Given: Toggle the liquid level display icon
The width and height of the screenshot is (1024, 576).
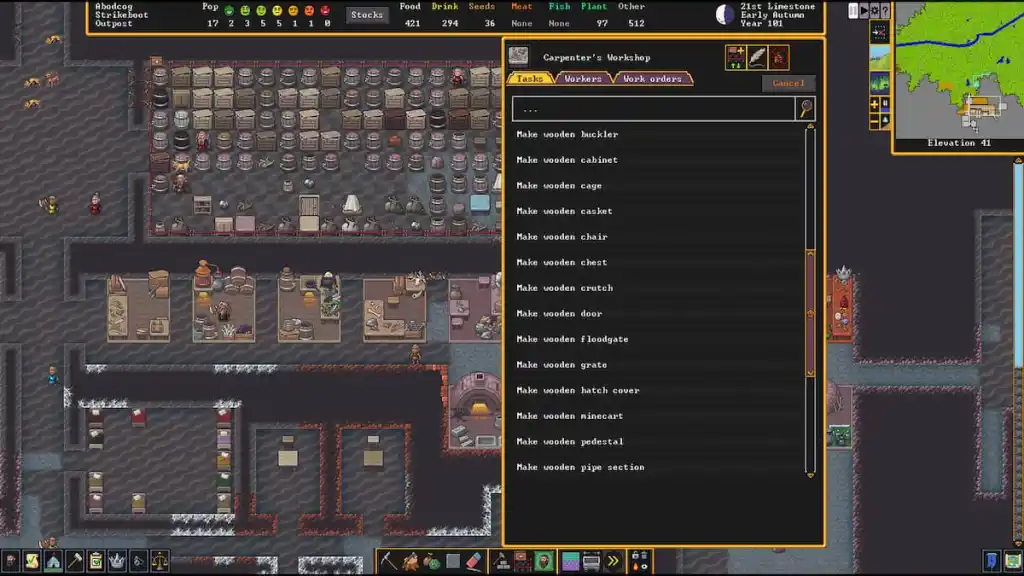Looking at the screenshot, I should click(885, 104).
